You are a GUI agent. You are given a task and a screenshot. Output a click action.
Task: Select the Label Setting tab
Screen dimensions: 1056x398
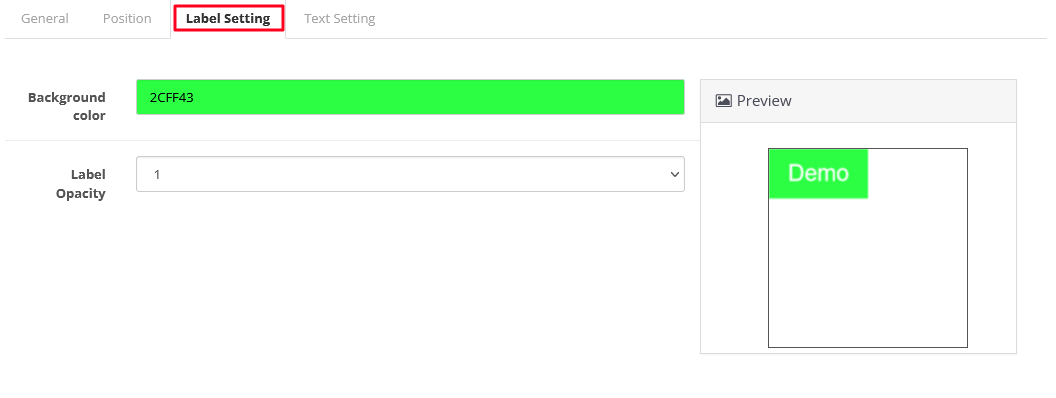pyautogui.click(x=228, y=19)
